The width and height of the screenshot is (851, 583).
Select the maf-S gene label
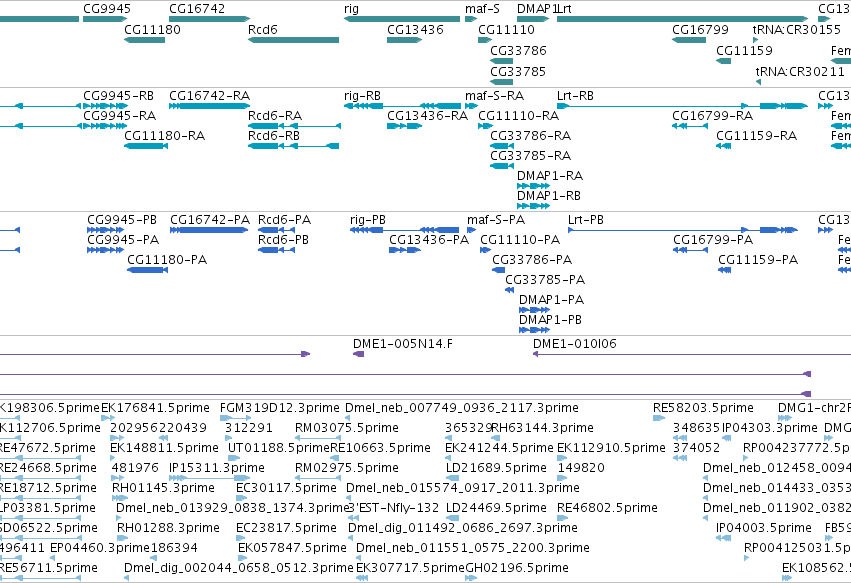482,9
